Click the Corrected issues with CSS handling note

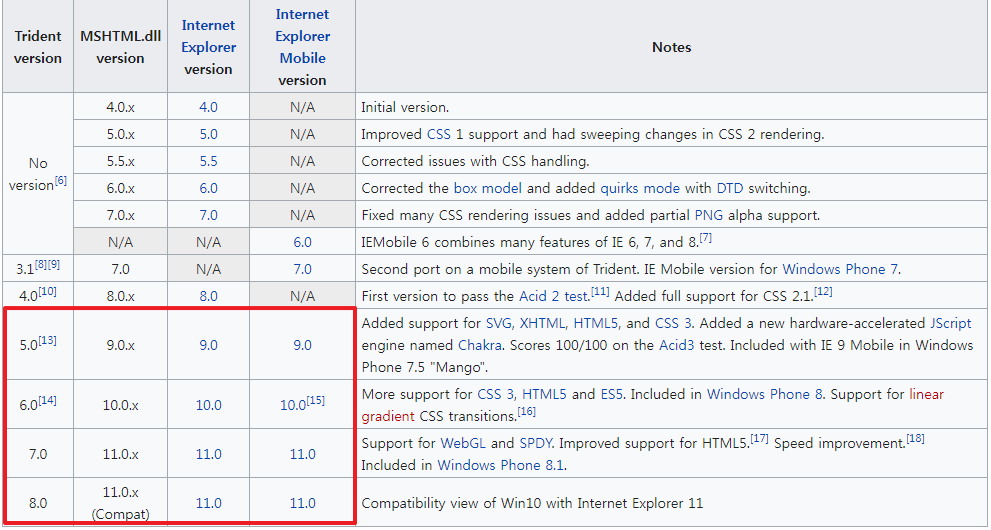475,161
